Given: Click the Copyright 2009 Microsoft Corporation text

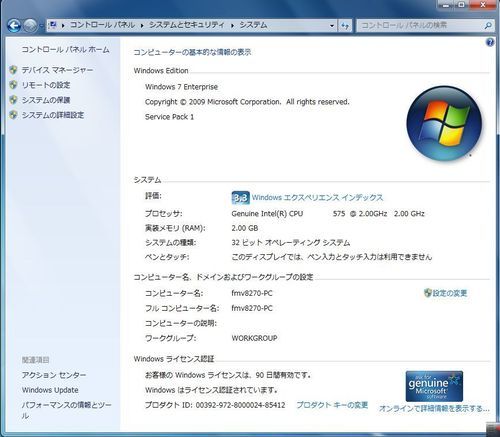Looking at the screenshot, I should click(x=247, y=102).
